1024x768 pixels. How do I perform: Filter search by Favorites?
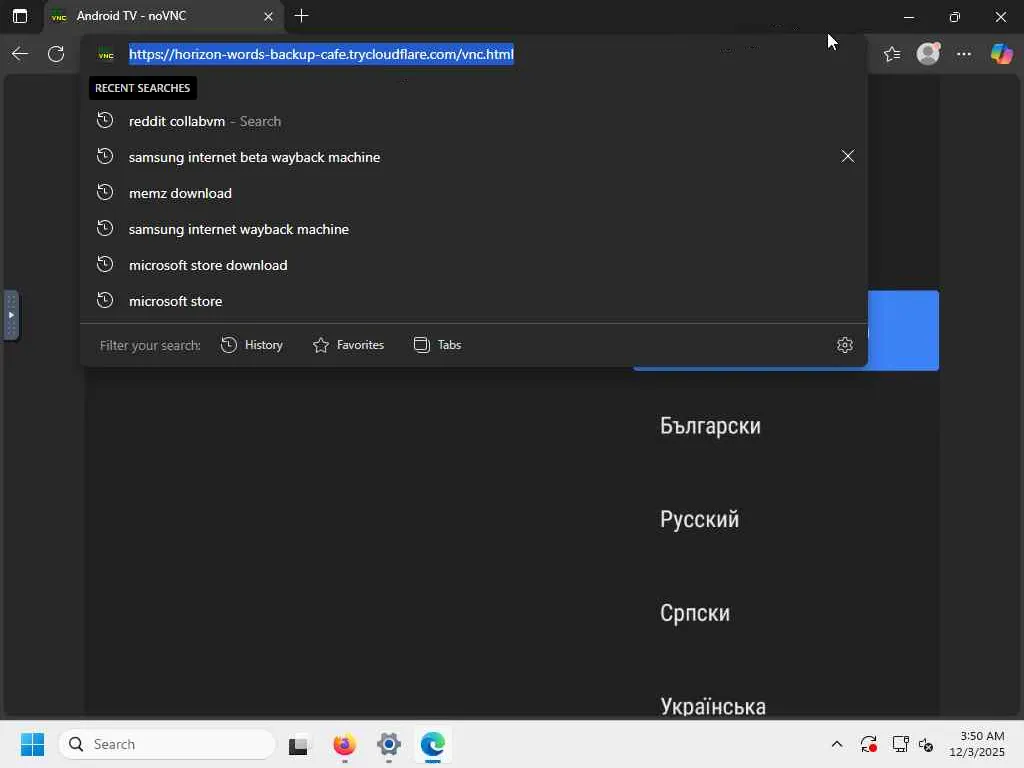pyautogui.click(x=348, y=345)
